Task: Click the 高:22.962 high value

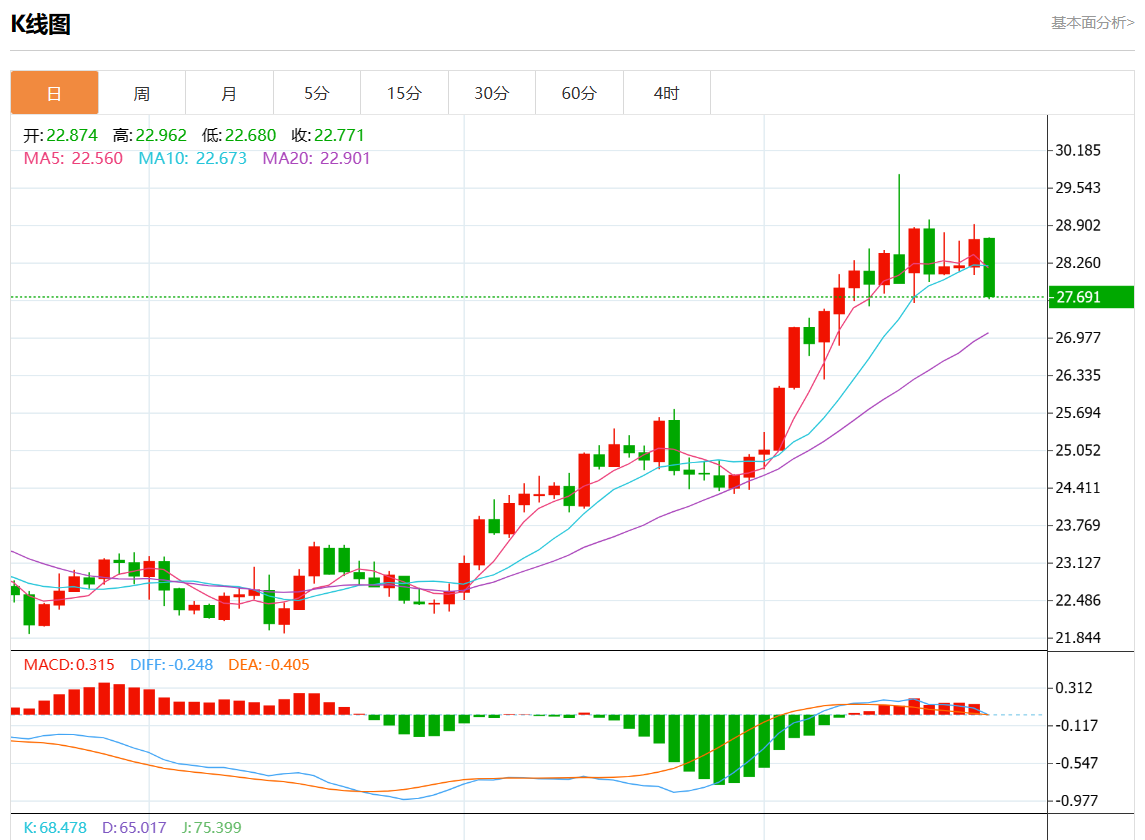Action: [x=150, y=135]
